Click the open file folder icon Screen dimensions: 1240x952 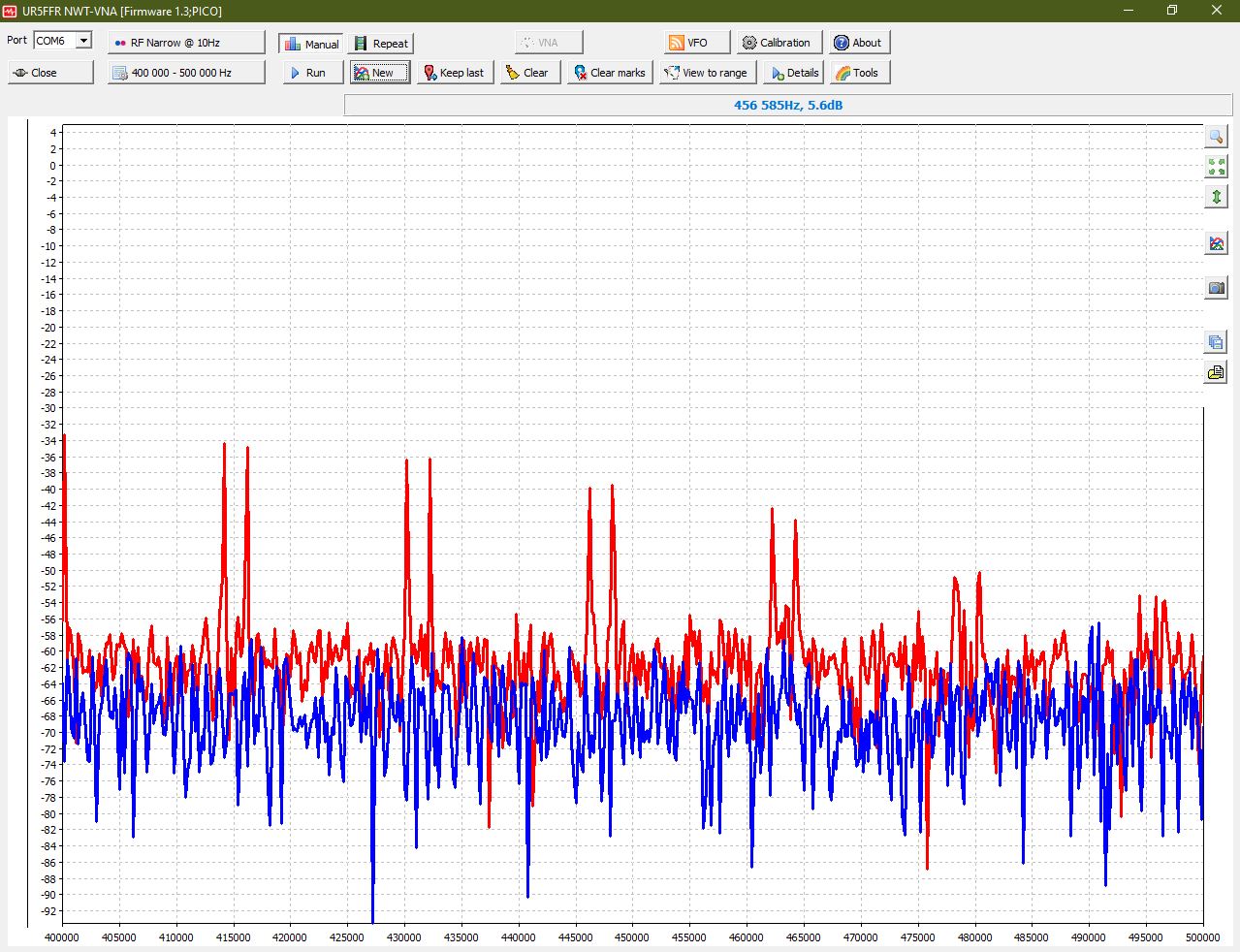[1216, 372]
